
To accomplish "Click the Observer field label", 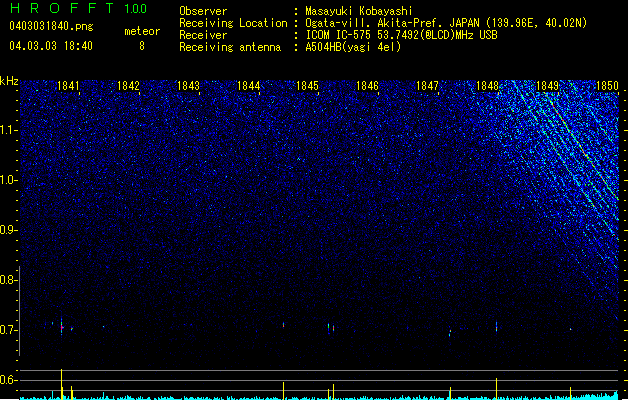I will point(203,11).
